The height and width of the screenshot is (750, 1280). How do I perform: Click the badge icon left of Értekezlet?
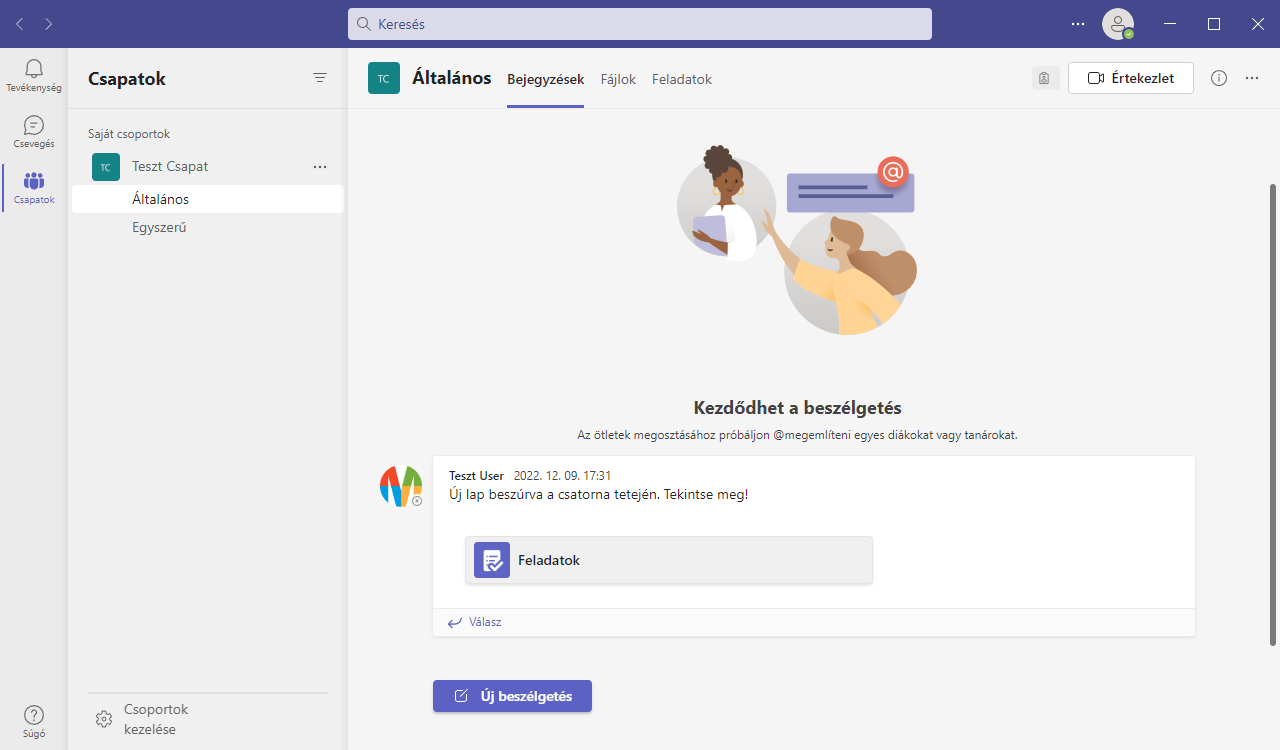(1044, 78)
